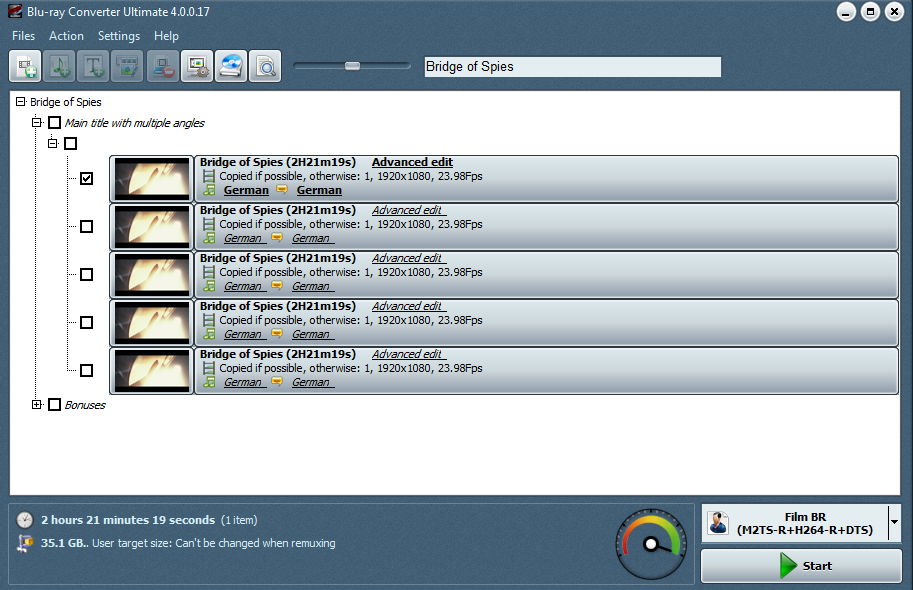Check the Main title with multiple angles checkbox
This screenshot has width=913, height=590.
point(54,123)
